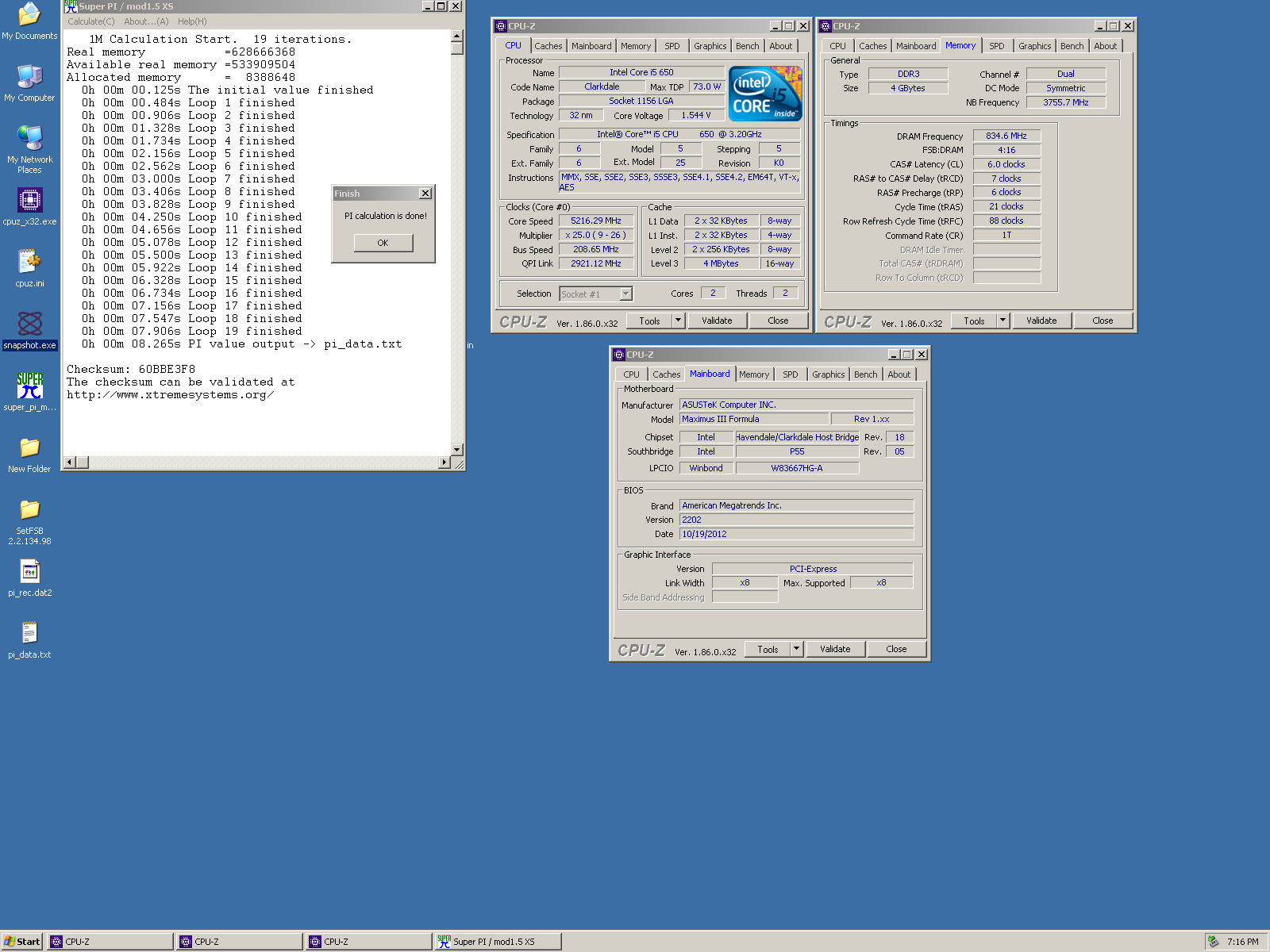Click the Threads count field in CPU-Z
Viewport: 1270px width, 952px height.
click(786, 294)
